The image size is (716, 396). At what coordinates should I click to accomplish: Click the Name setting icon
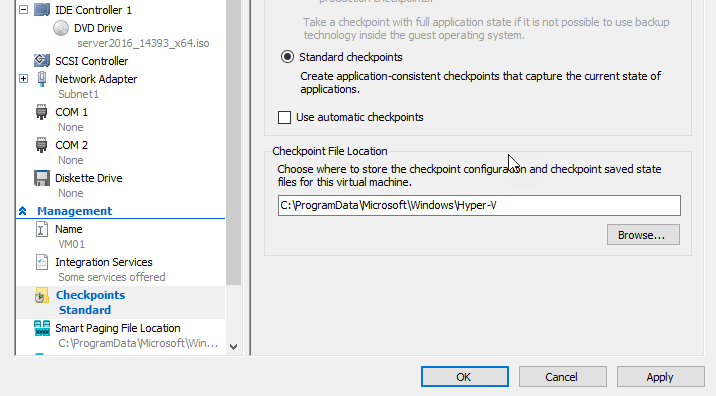(42, 229)
